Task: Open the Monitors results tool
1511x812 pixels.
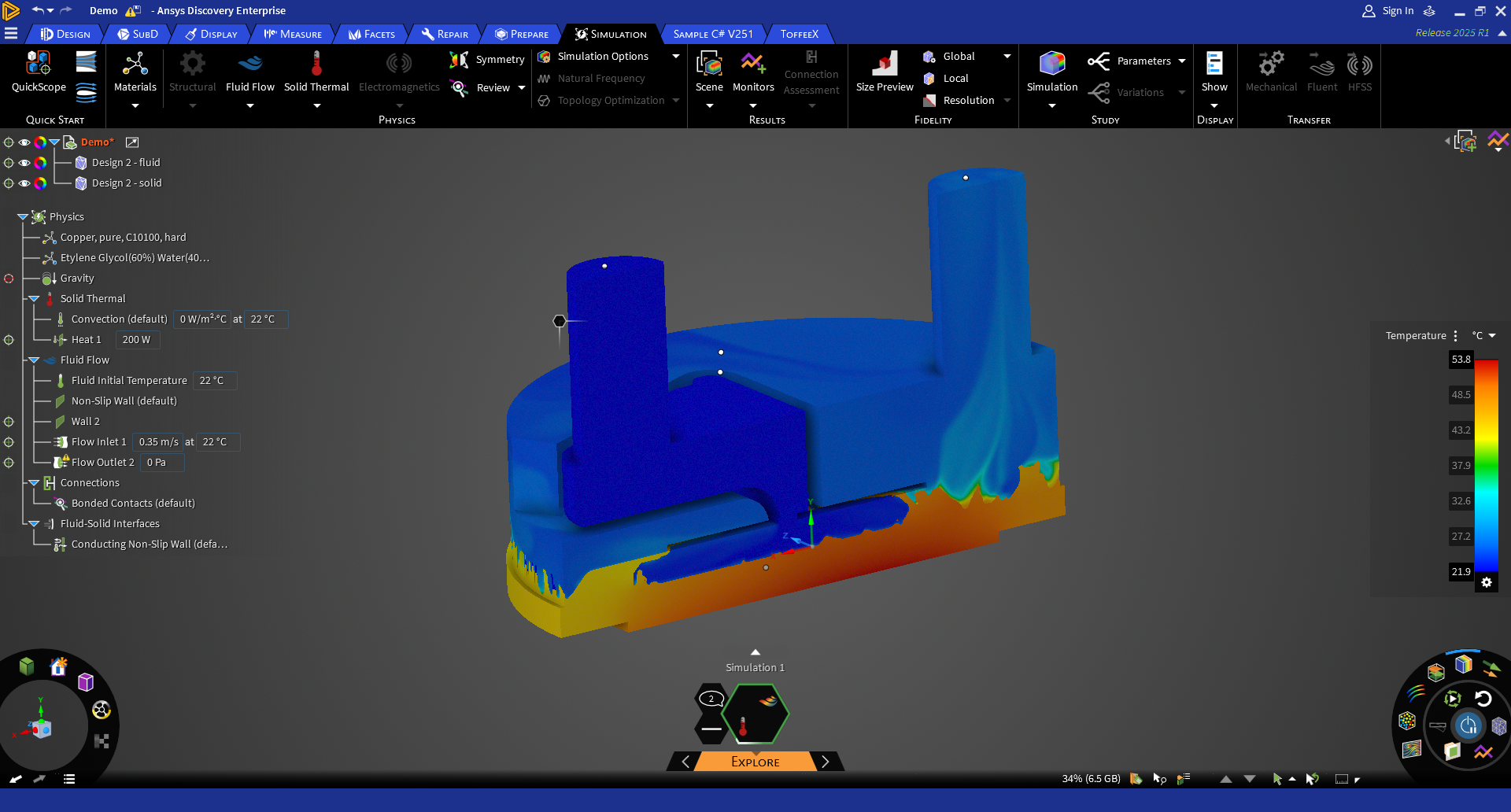Action: (753, 72)
